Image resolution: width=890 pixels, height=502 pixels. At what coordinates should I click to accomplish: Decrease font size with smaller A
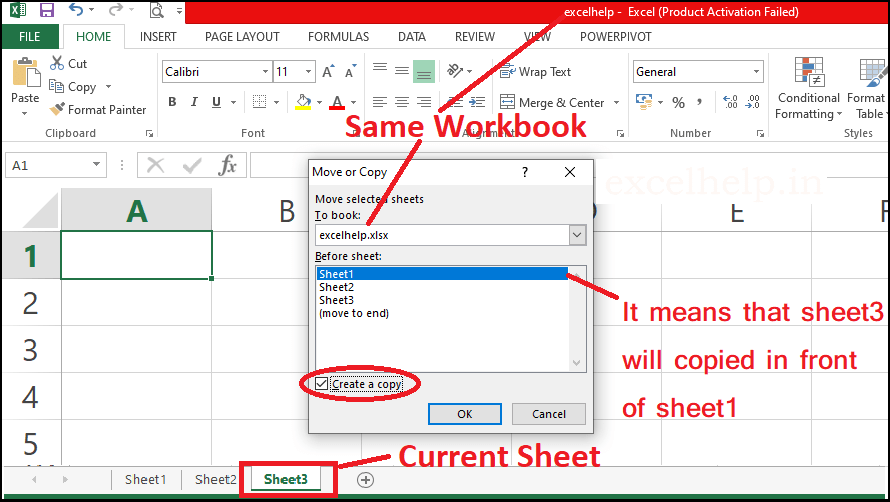tap(351, 72)
